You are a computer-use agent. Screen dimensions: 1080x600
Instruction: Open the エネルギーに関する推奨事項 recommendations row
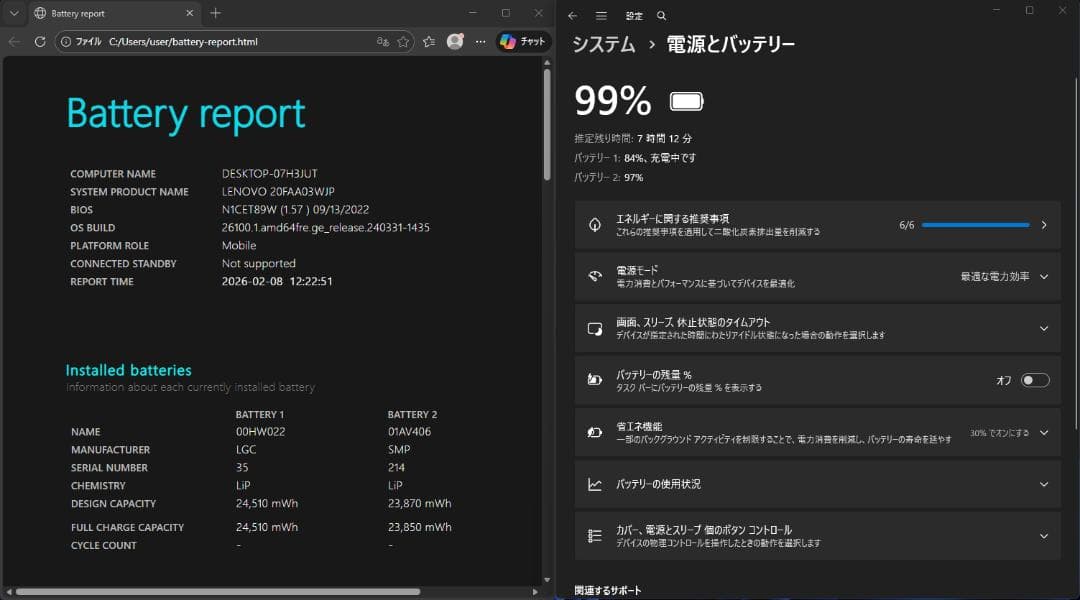coord(700,224)
